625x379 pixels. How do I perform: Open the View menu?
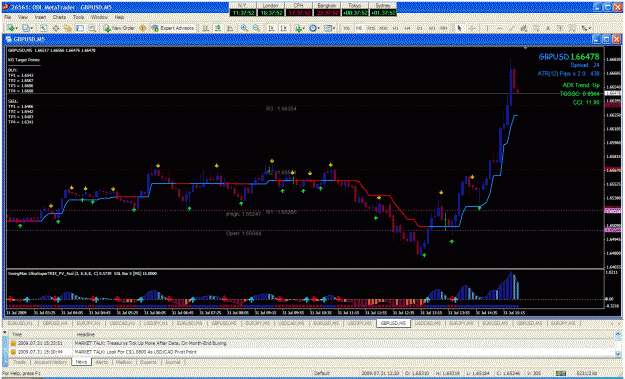(23, 18)
